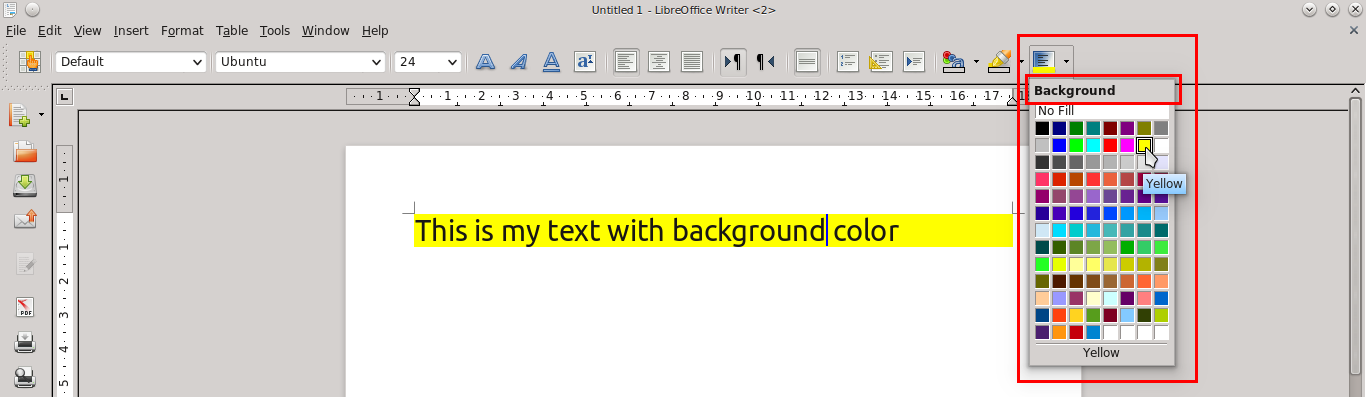The height and width of the screenshot is (397, 1366).
Task: Open the View menu
Action: tap(87, 31)
